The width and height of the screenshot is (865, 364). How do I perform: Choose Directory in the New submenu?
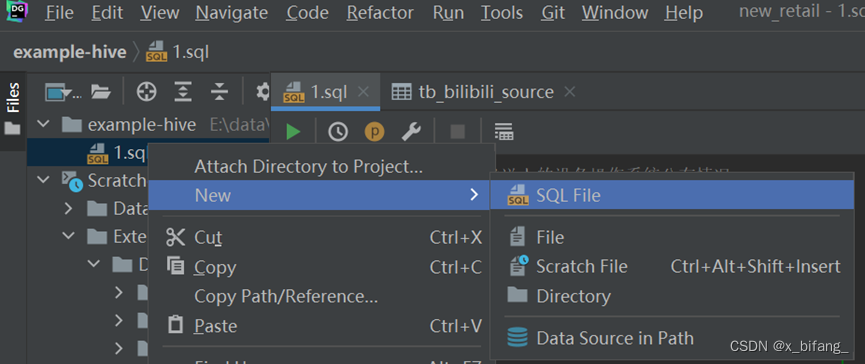pyautogui.click(x=672, y=296)
